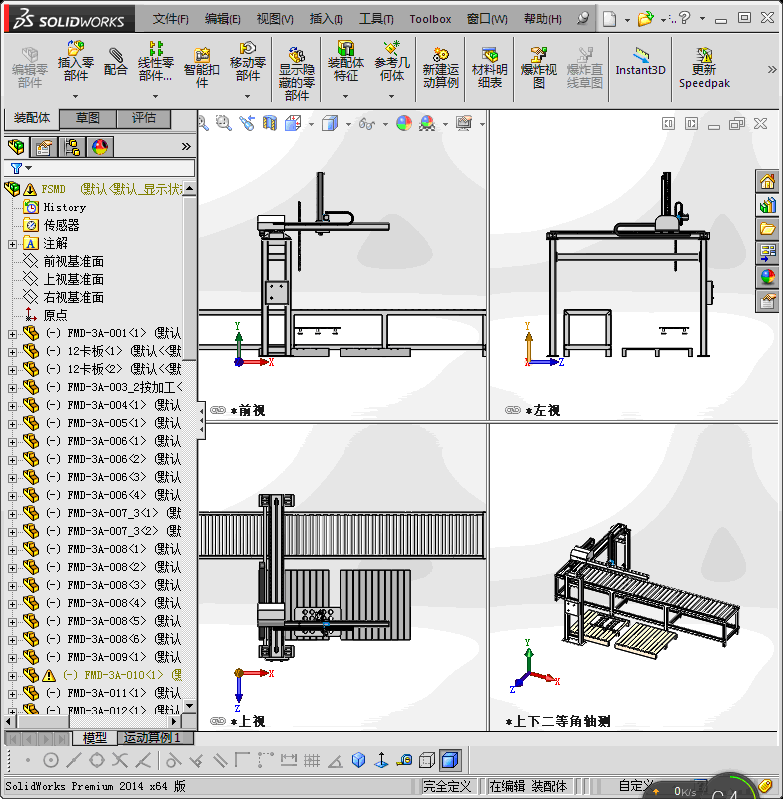Expand the manager tabs overflow chevron
The image size is (783, 799).
coord(186,147)
